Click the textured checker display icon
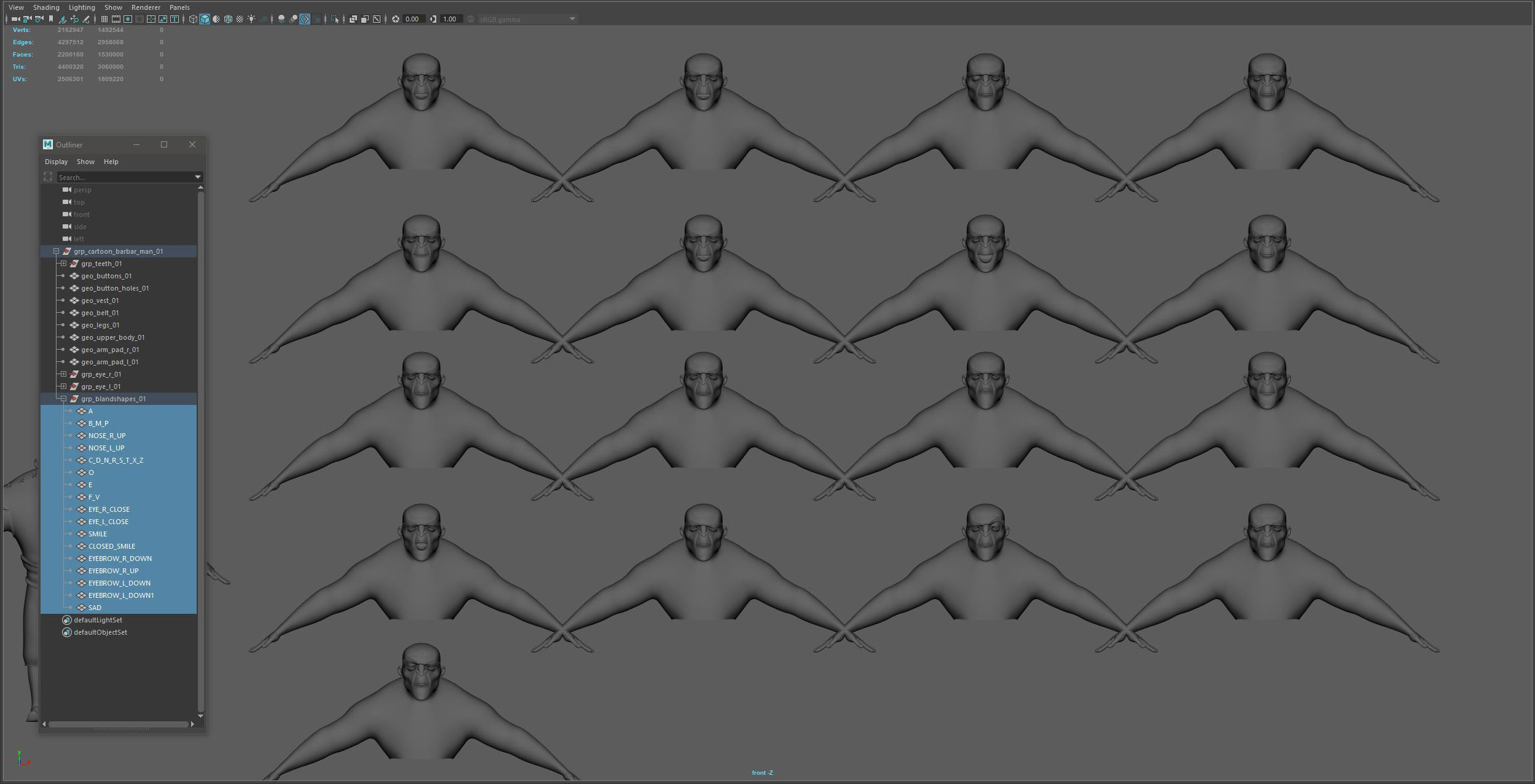Image resolution: width=1535 pixels, height=784 pixels. (x=240, y=19)
